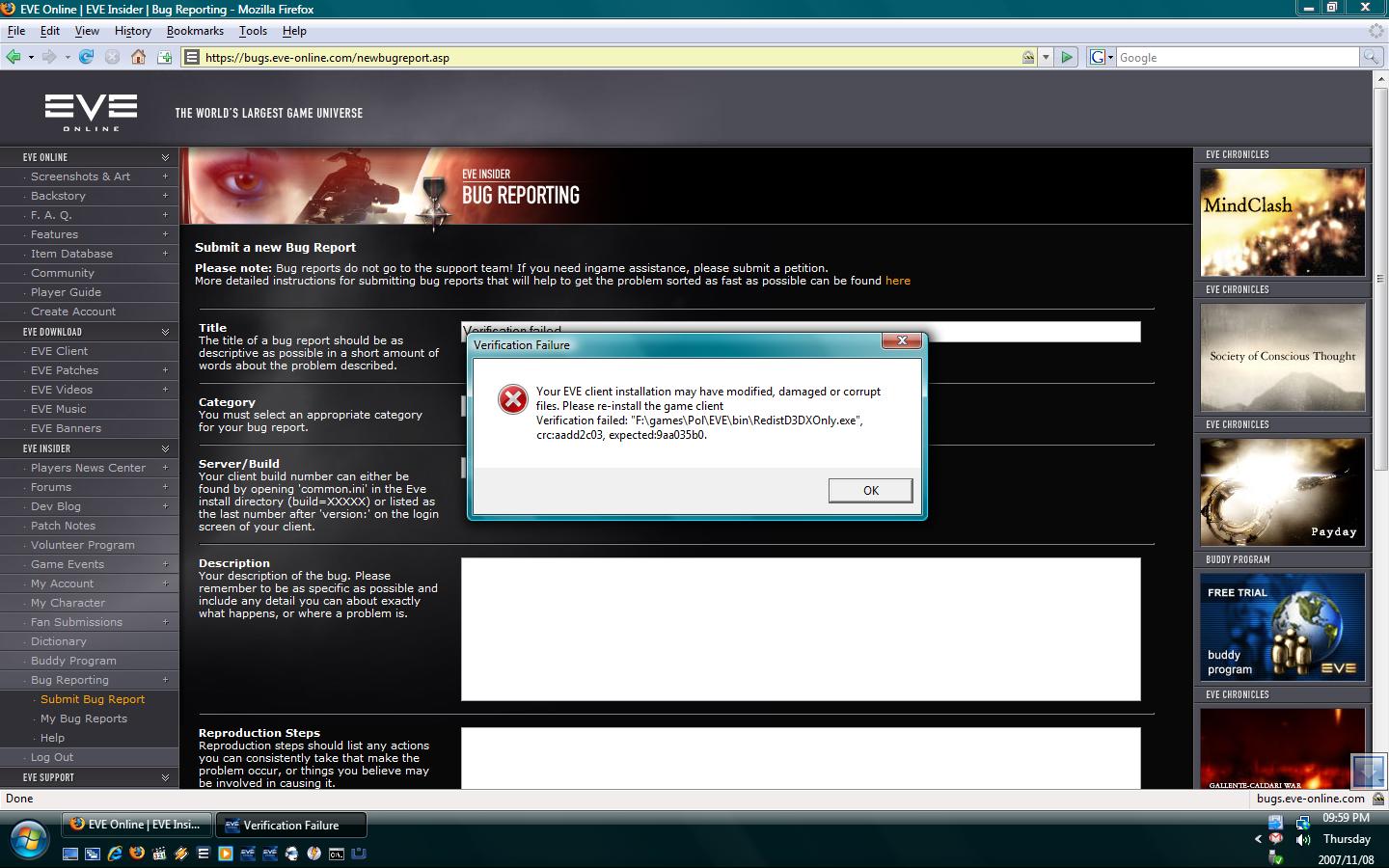Click the EVE Online logo in the header
The image size is (1389, 868).
pos(91,112)
